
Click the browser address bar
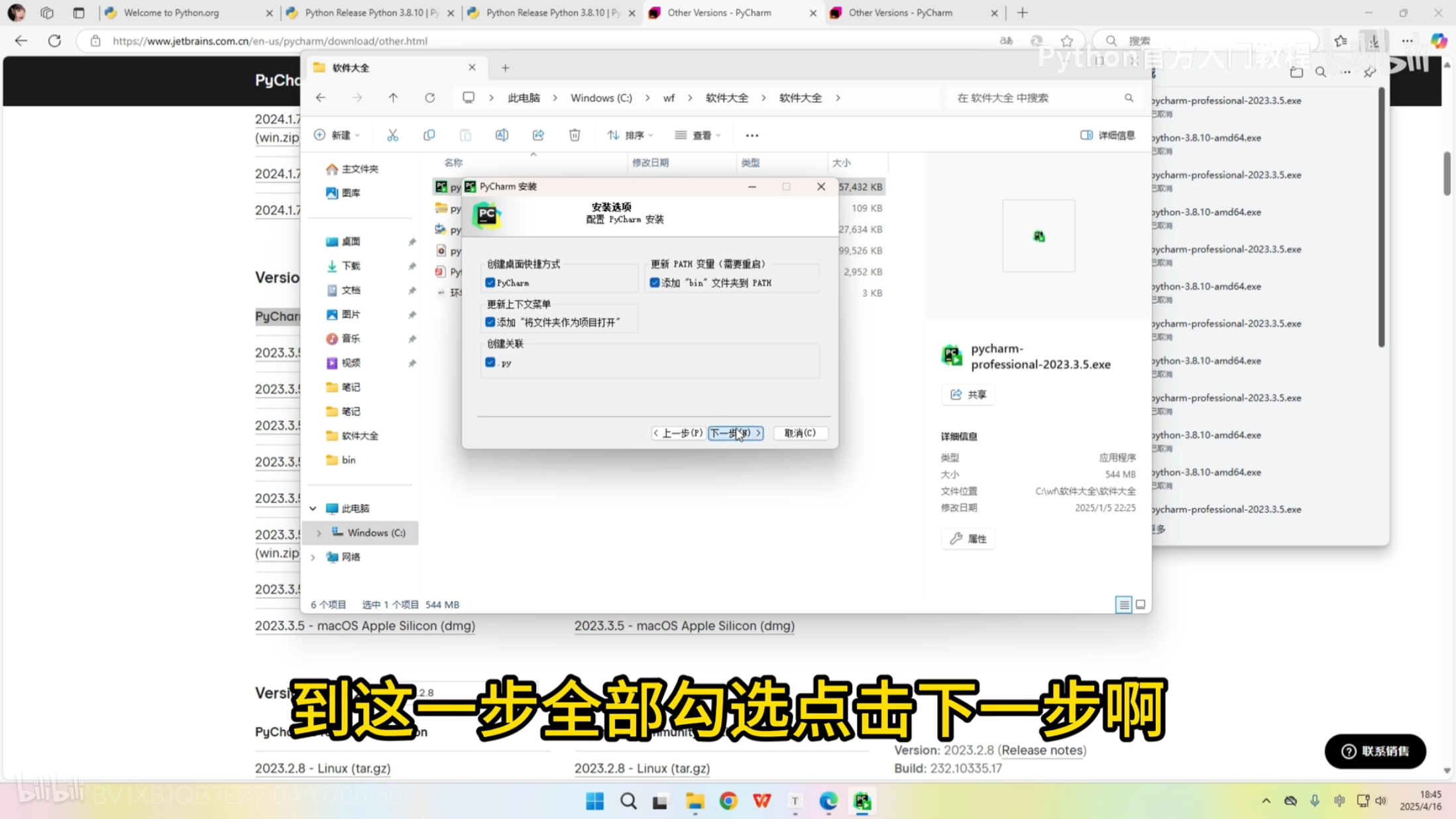(x=398, y=40)
